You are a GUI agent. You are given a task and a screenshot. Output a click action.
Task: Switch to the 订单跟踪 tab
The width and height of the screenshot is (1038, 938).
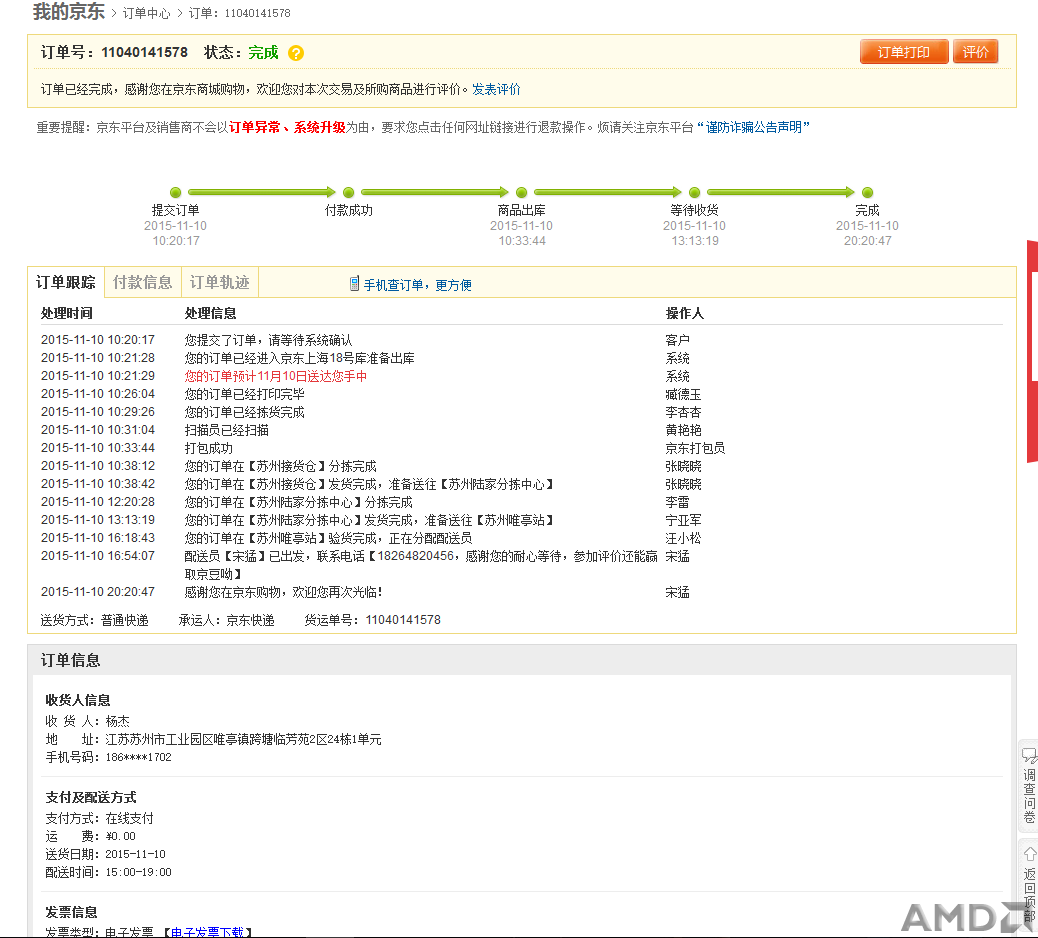[x=66, y=283]
